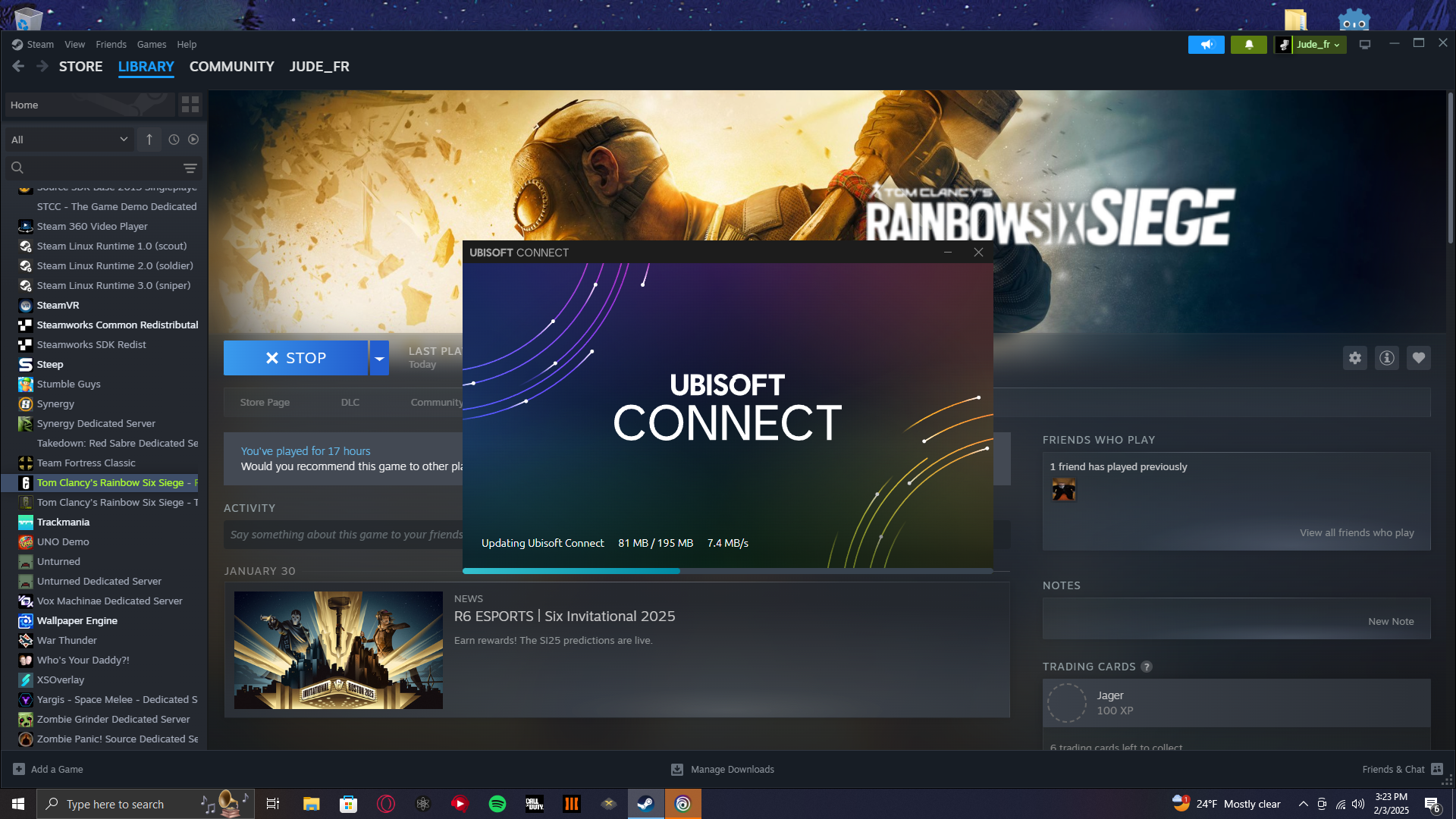The image size is (1456, 819).
Task: Click the library search field
Action: click(x=104, y=168)
